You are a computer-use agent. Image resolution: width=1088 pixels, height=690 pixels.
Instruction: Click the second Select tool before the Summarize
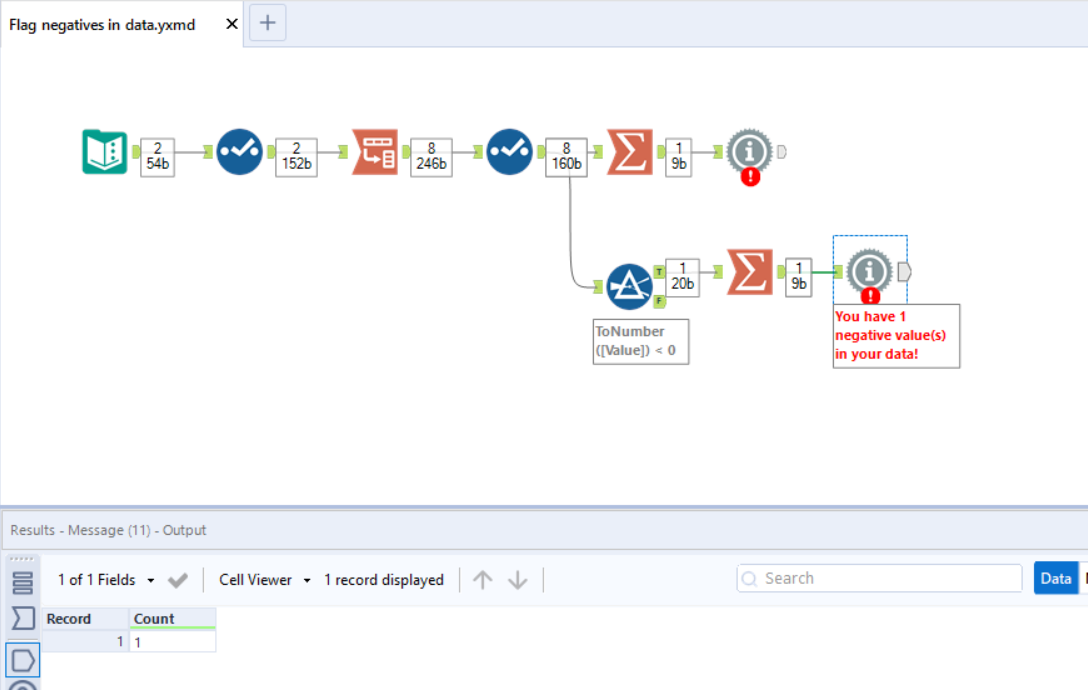510,151
